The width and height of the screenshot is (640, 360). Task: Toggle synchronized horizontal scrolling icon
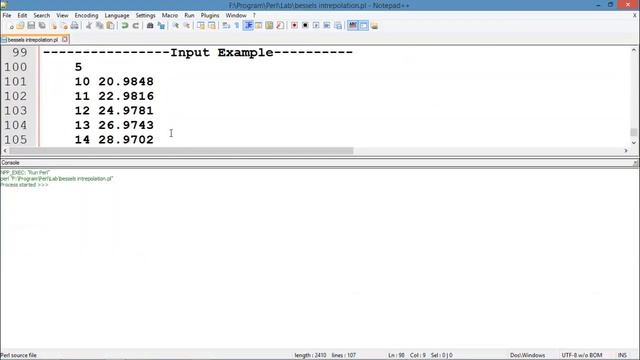point(211,26)
